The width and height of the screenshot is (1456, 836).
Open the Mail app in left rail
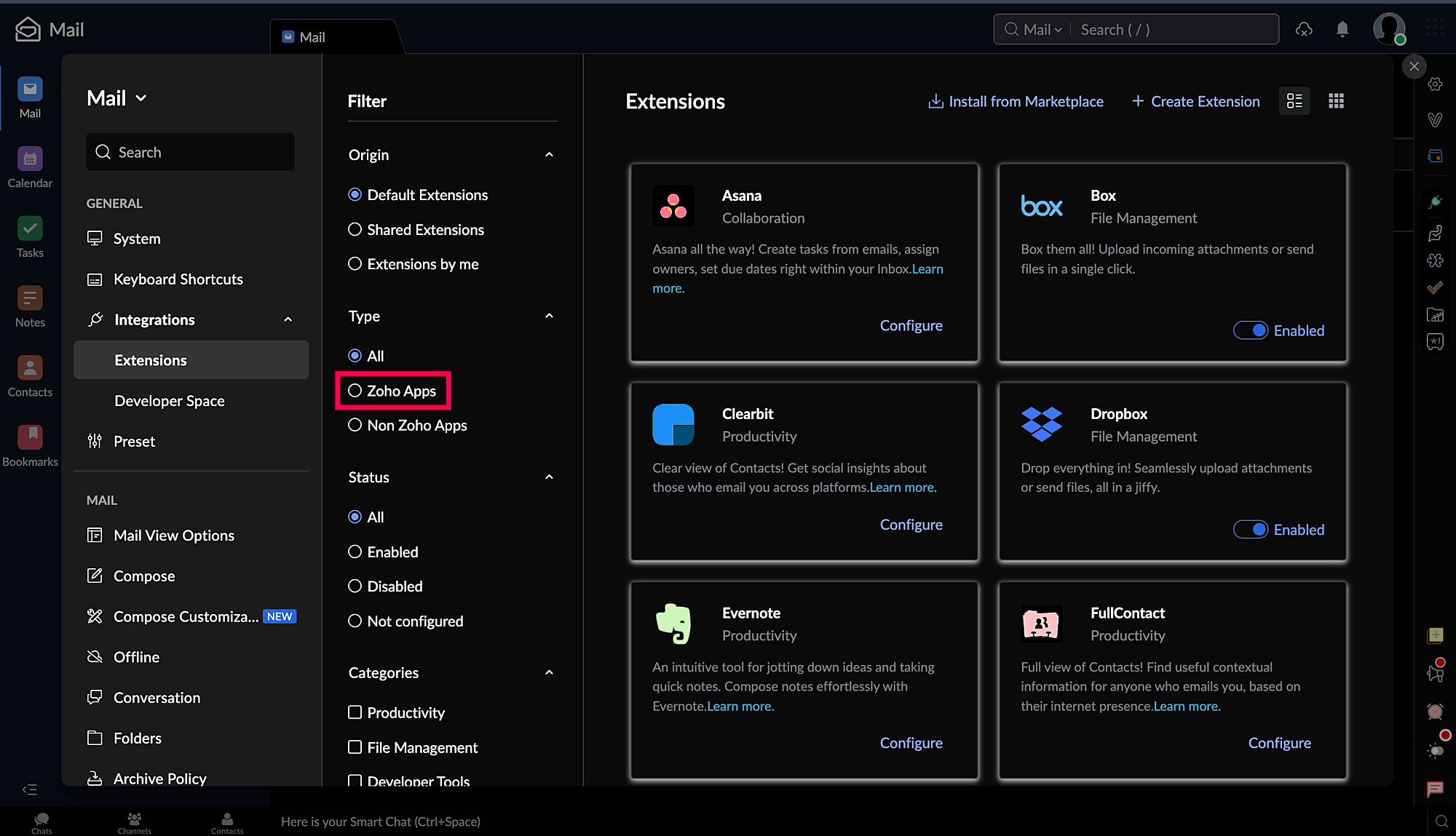tap(30, 97)
